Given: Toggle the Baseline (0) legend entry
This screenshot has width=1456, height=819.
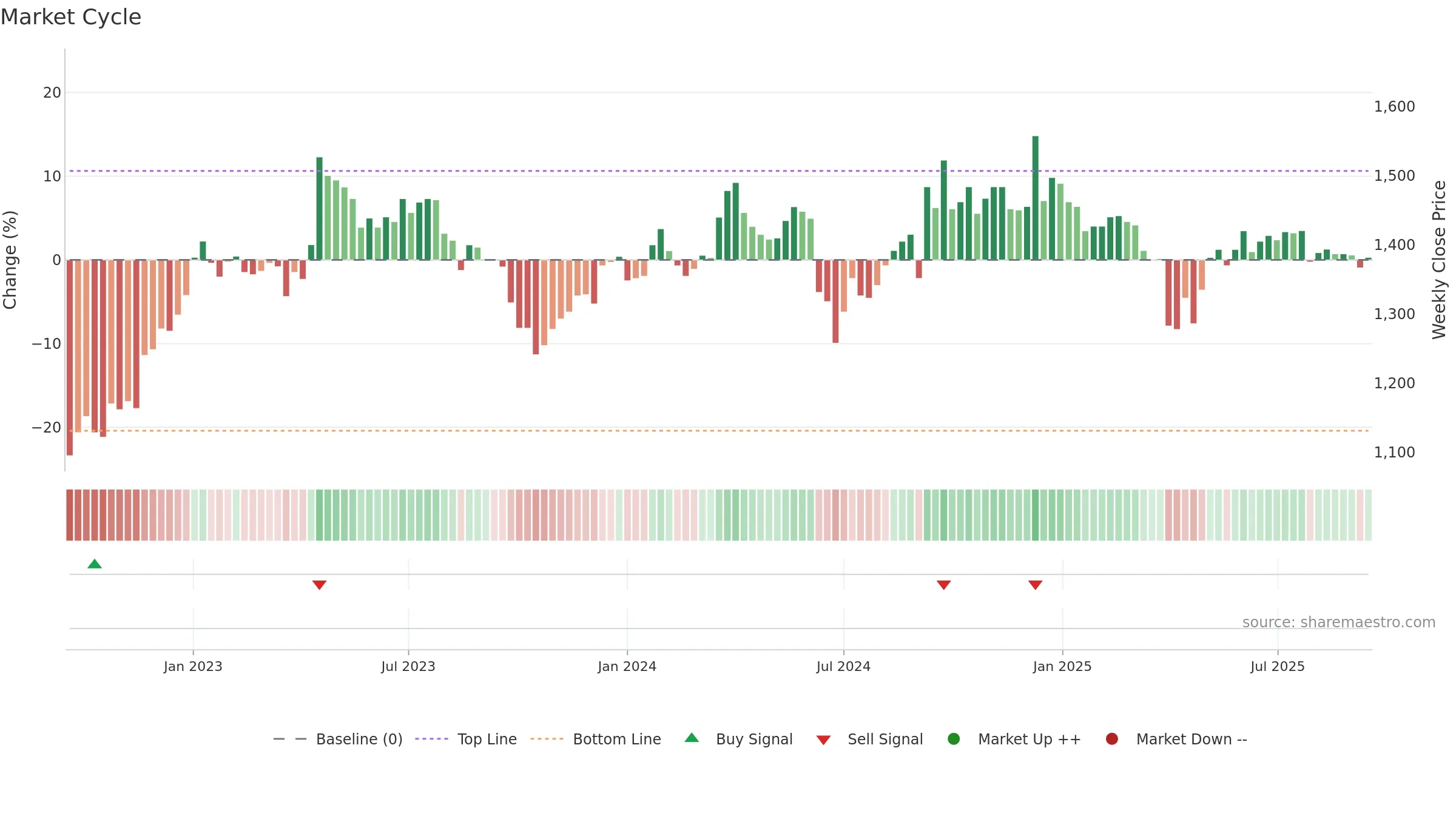Looking at the screenshot, I should coord(338,739).
